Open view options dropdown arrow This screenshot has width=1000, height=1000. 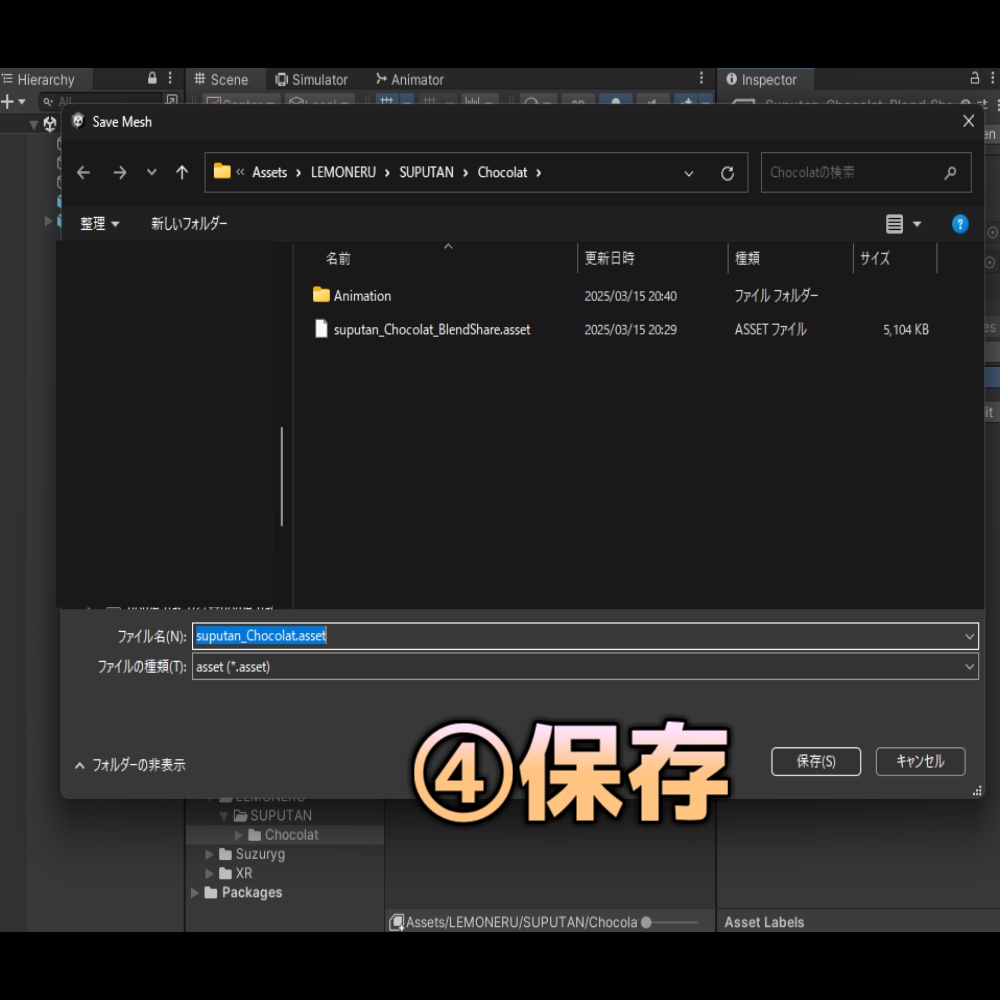click(x=916, y=224)
